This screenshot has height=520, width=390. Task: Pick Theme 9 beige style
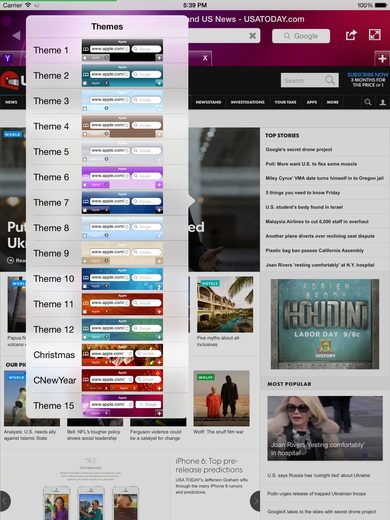click(x=107, y=253)
